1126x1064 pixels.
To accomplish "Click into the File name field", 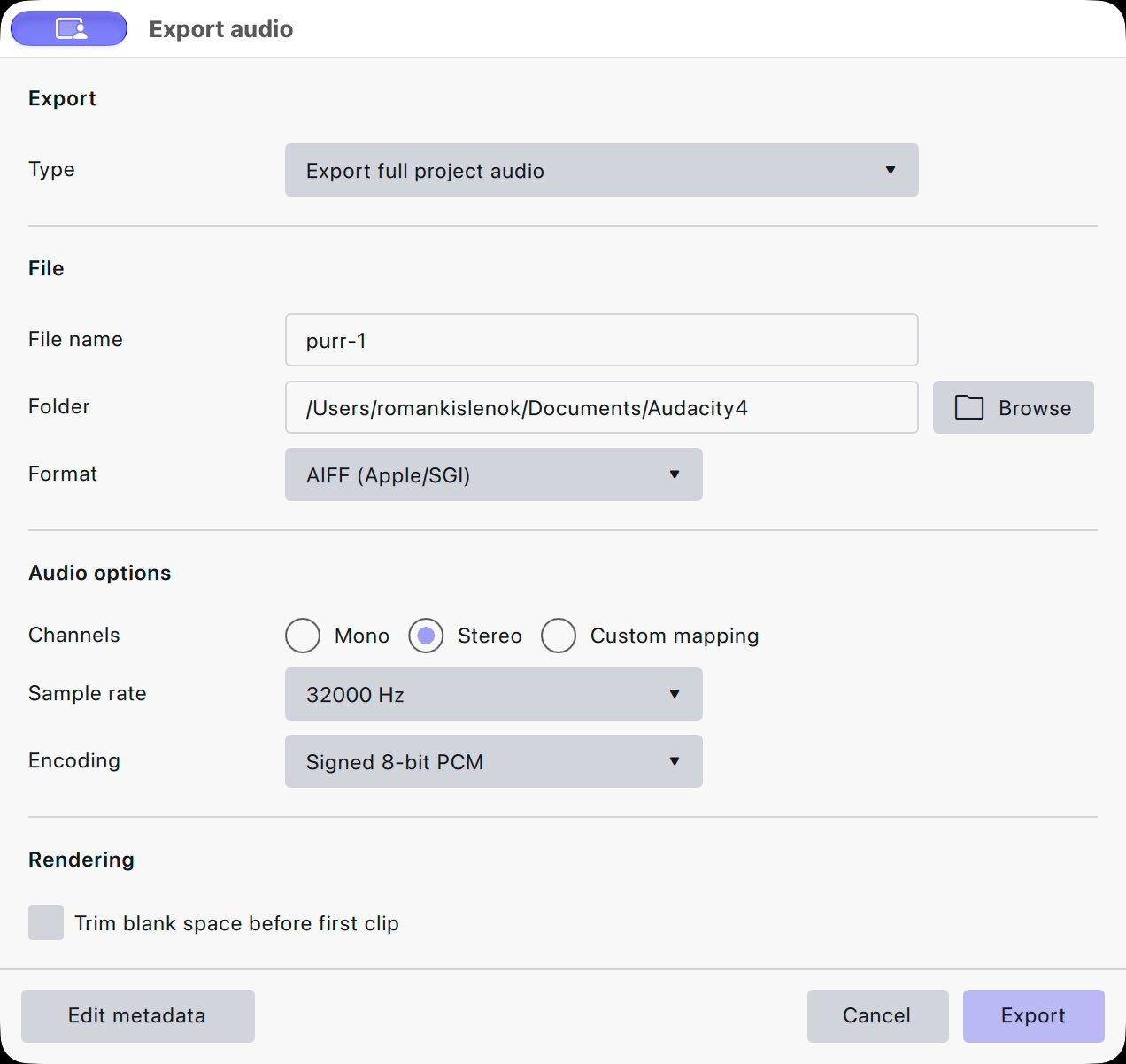I will 602,340.
